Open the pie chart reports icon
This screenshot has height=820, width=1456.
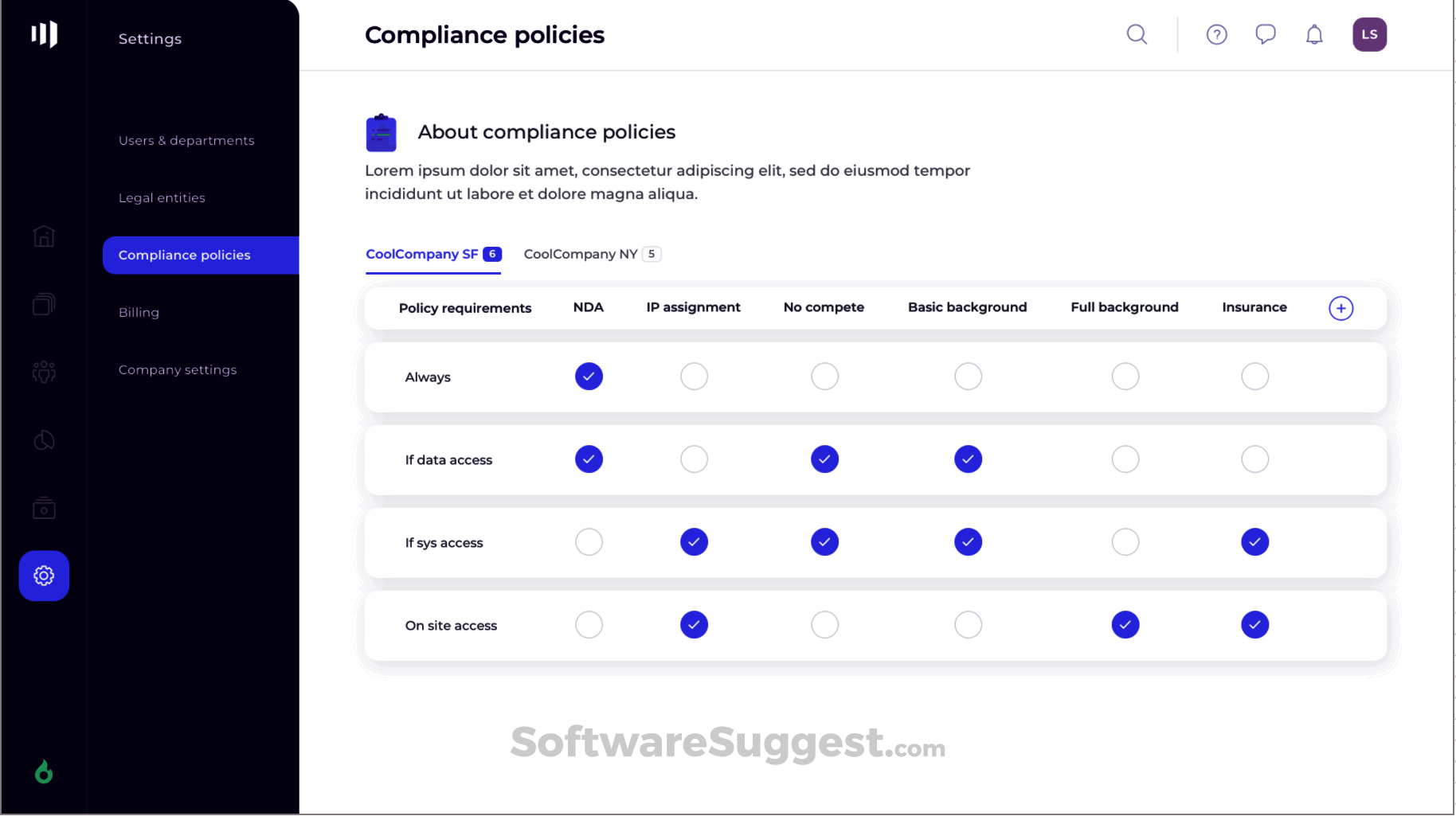[x=44, y=440]
